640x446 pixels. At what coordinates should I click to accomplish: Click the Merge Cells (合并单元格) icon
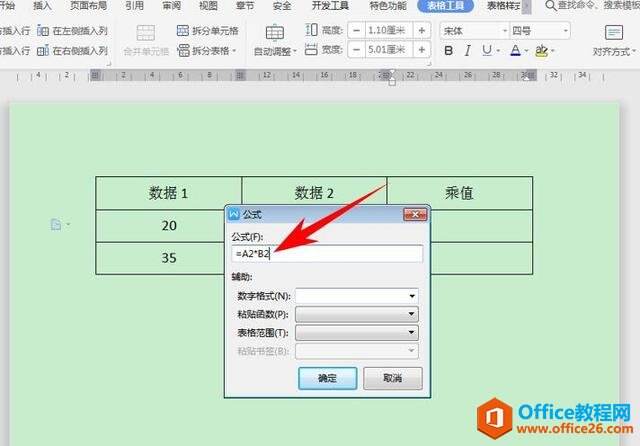146,34
